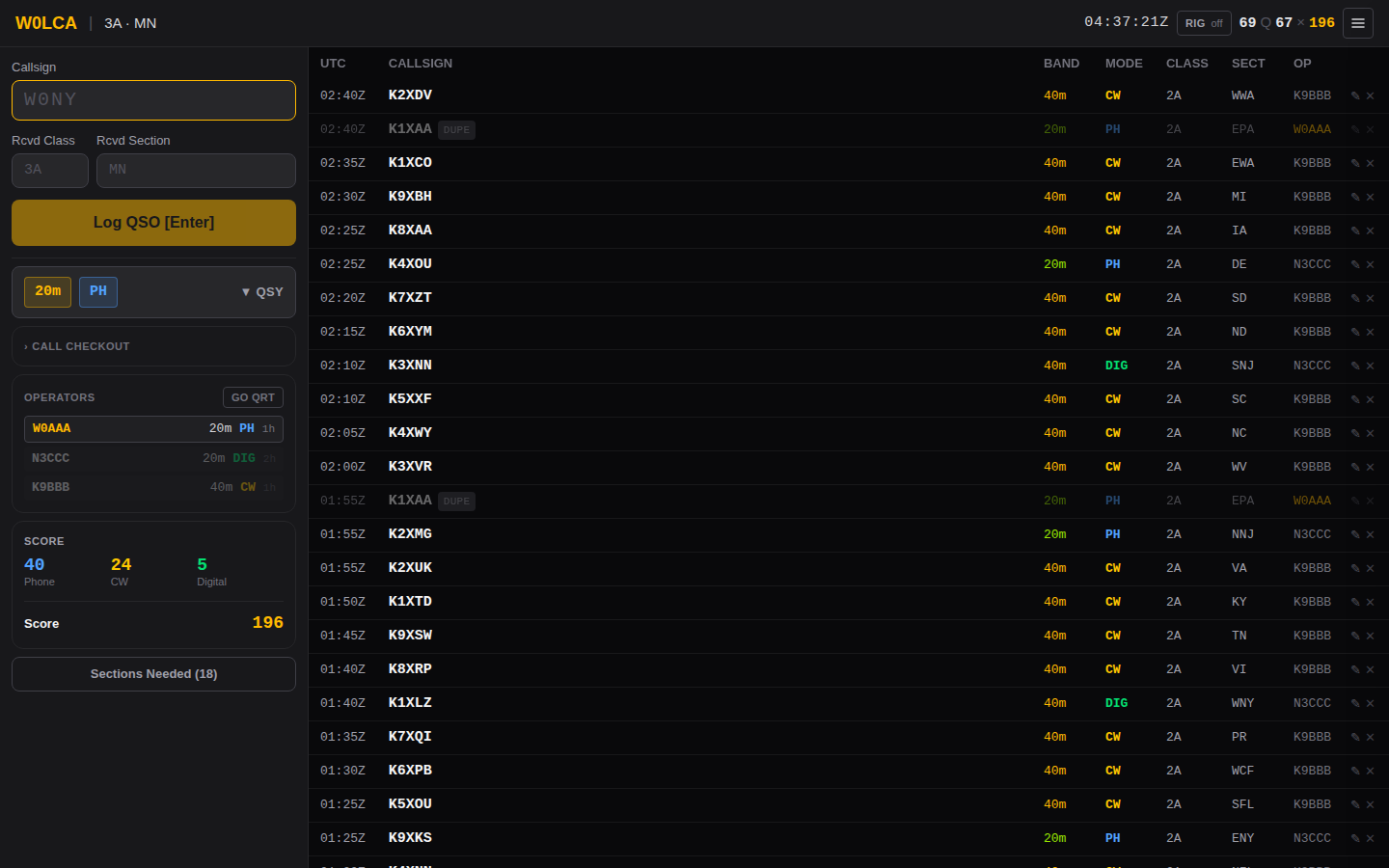This screenshot has width=1389, height=868.
Task: Edit the K4XWY log entry
Action: tap(1355, 433)
